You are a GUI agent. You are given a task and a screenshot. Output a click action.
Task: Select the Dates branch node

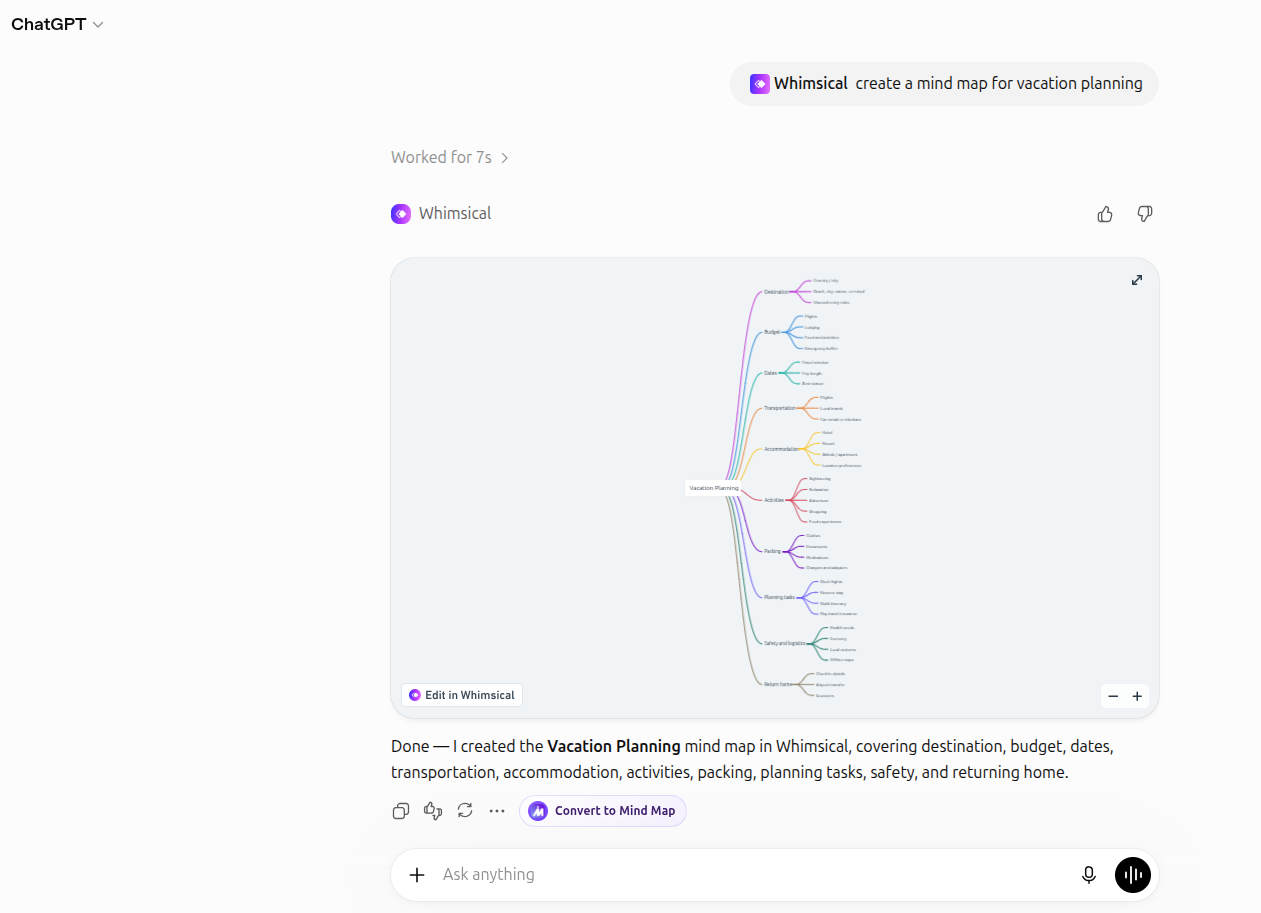[x=770, y=373]
